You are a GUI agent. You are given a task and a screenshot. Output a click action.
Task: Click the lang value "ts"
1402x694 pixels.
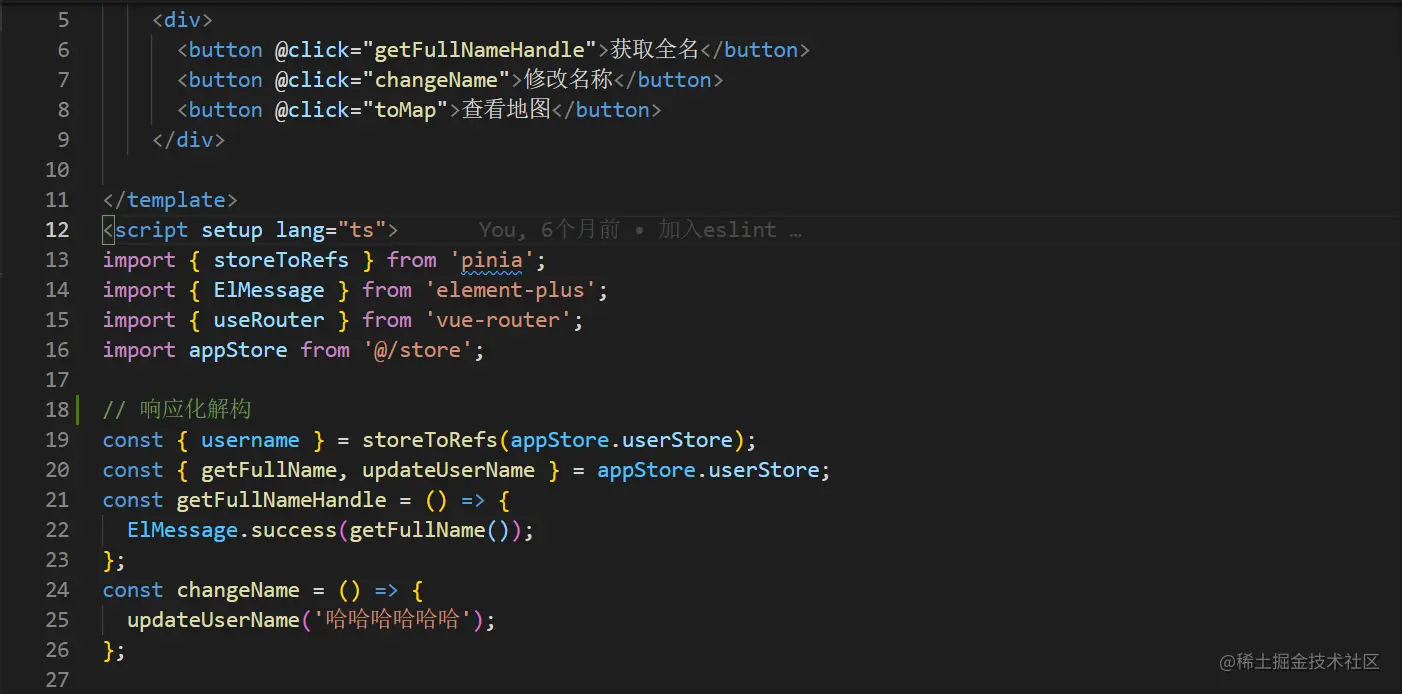[362, 230]
